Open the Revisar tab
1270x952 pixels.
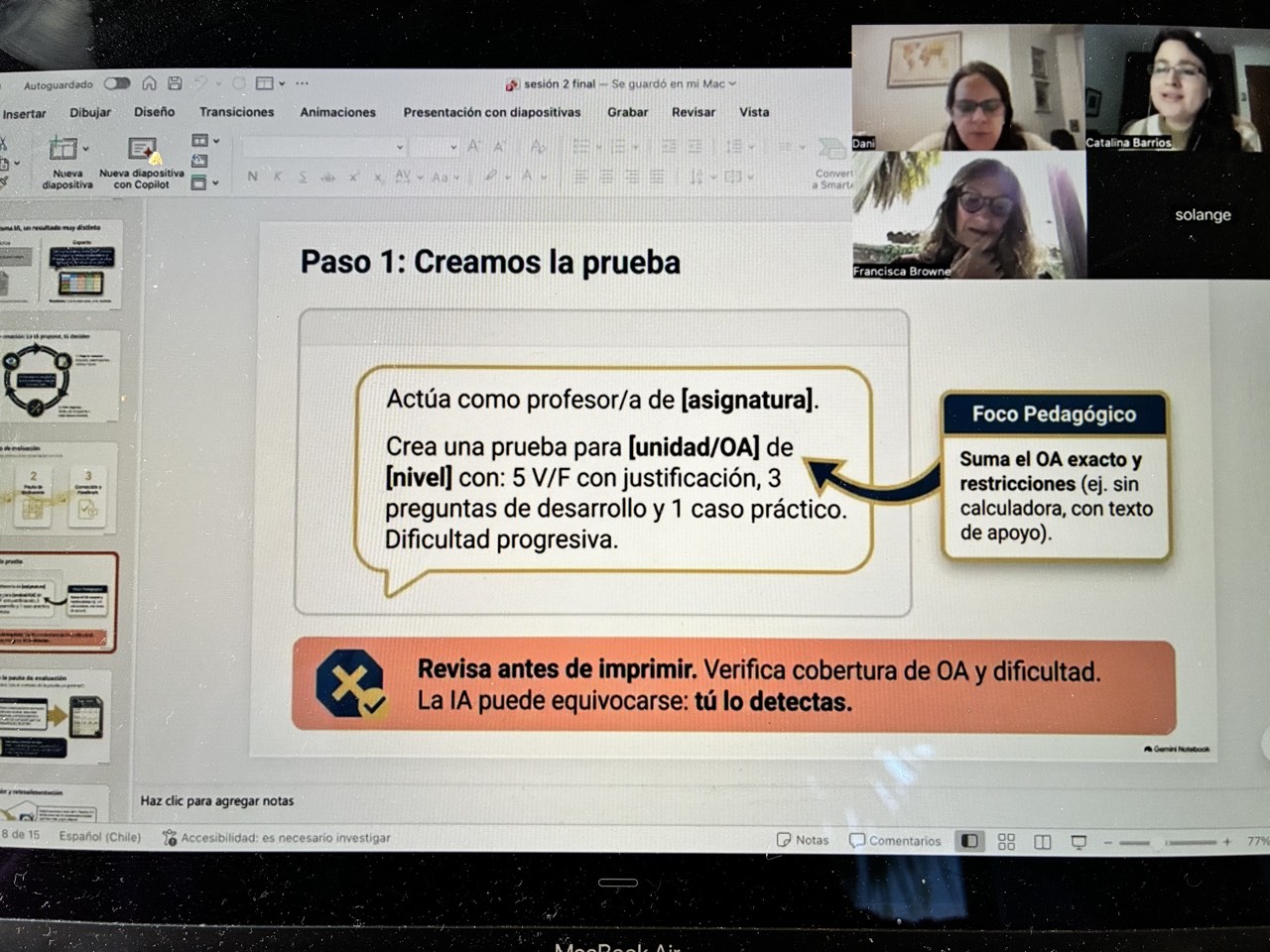[694, 112]
